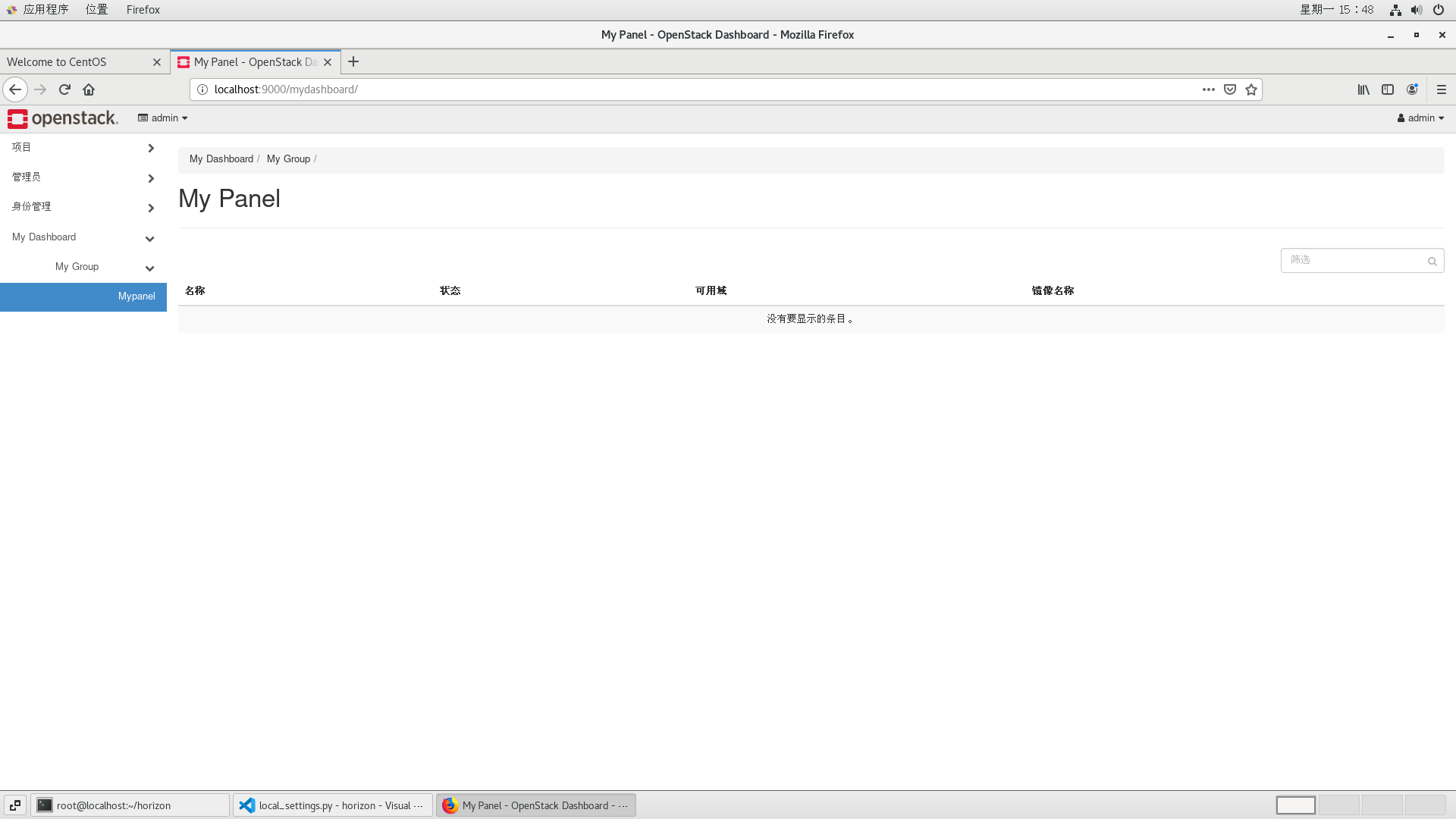The height and width of the screenshot is (819, 1456).
Task: Open the Firefox library icon
Action: tap(1363, 89)
